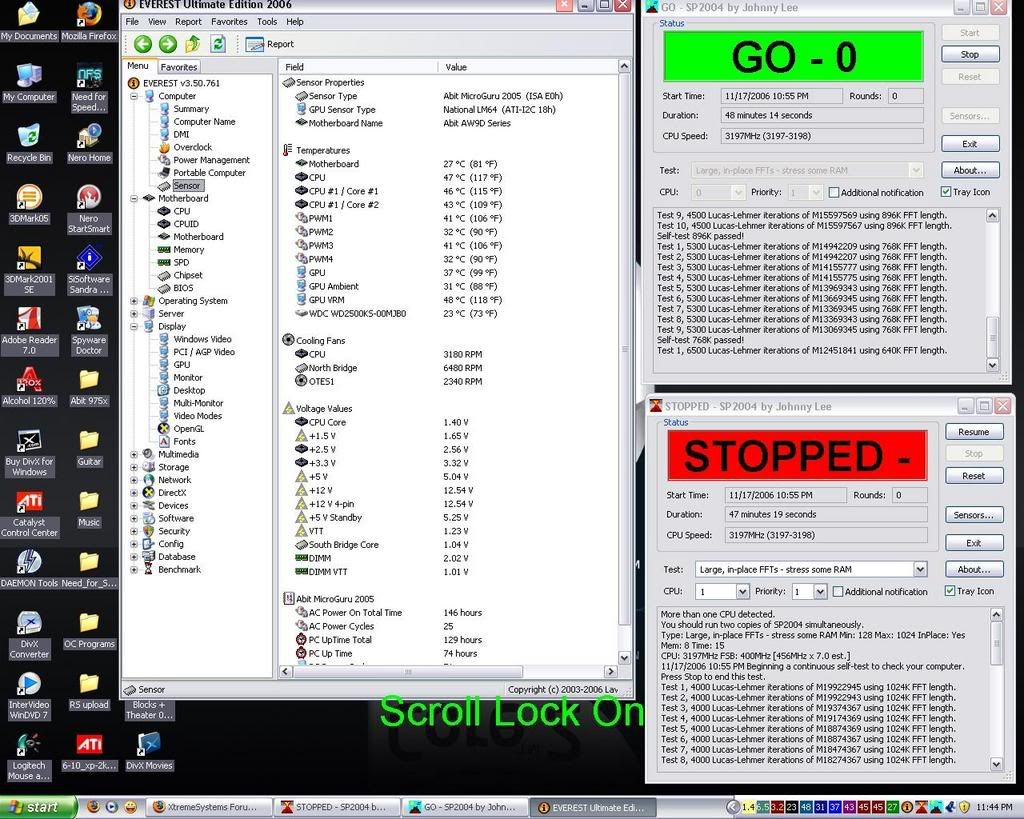
Task: Open the Priority dropdown in STOPPED SP2004 window
Action: point(820,592)
